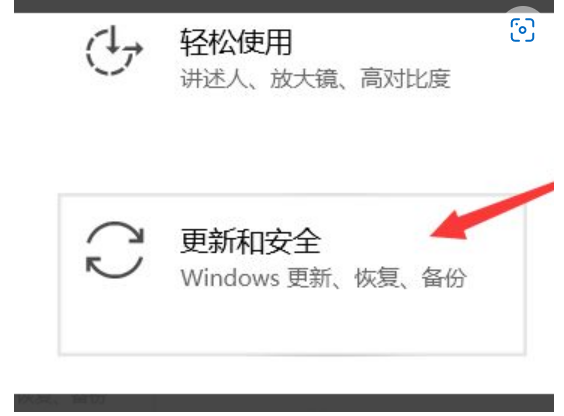The image size is (564, 416).
Task: Click the dark gray bar at the top
Action: [284, 6]
